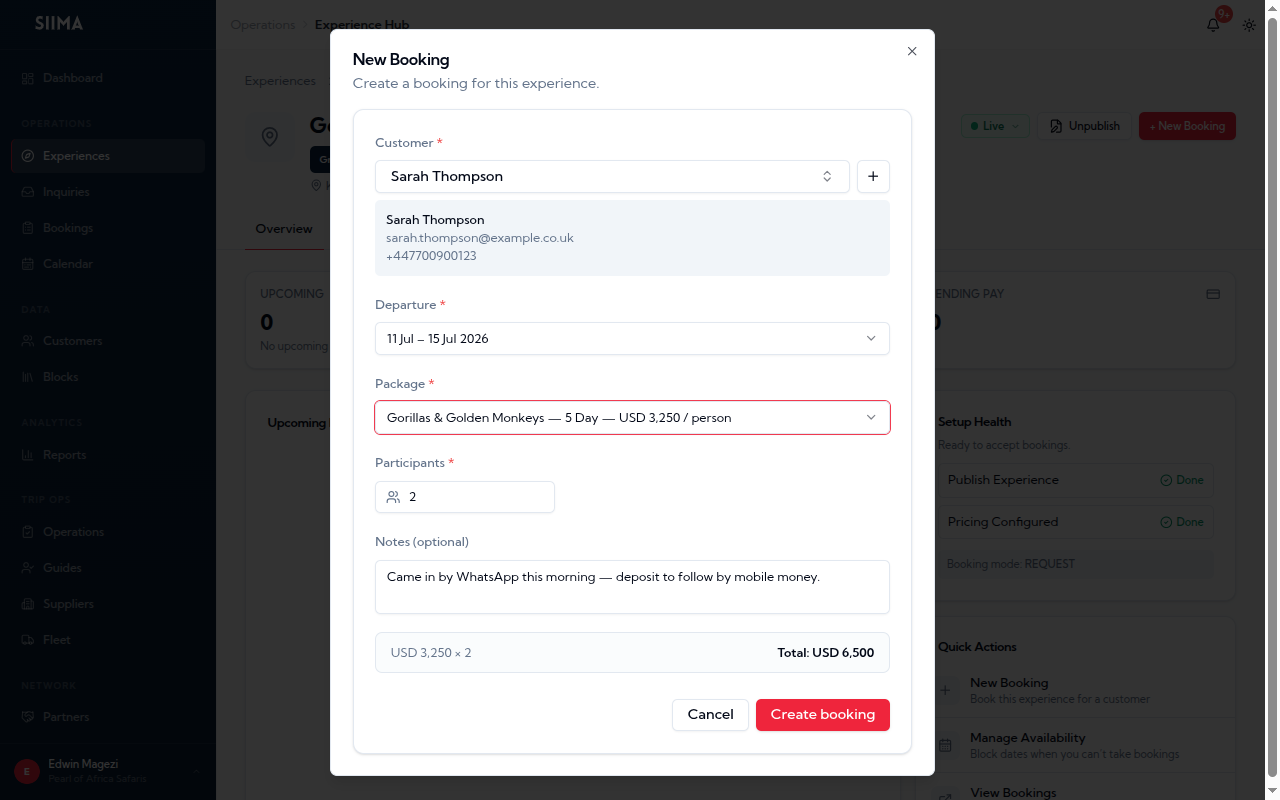Click the Operations sidebar icon
This screenshot has width=1280, height=800.
[28, 532]
